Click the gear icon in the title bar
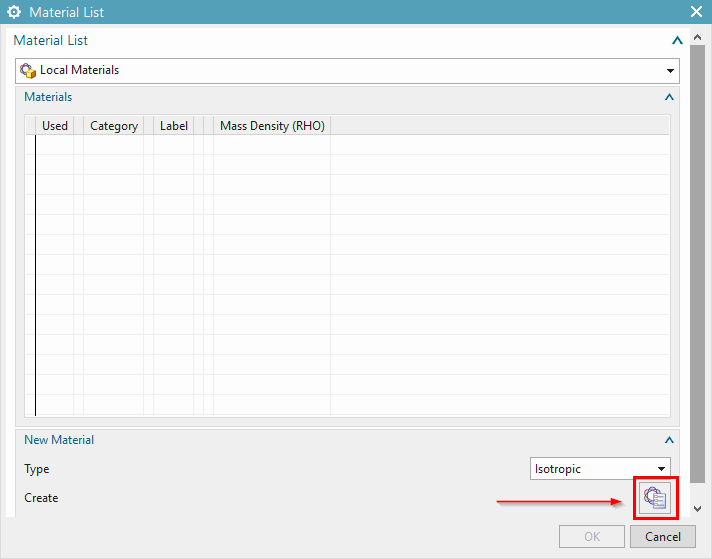This screenshot has width=712, height=559. [14, 13]
